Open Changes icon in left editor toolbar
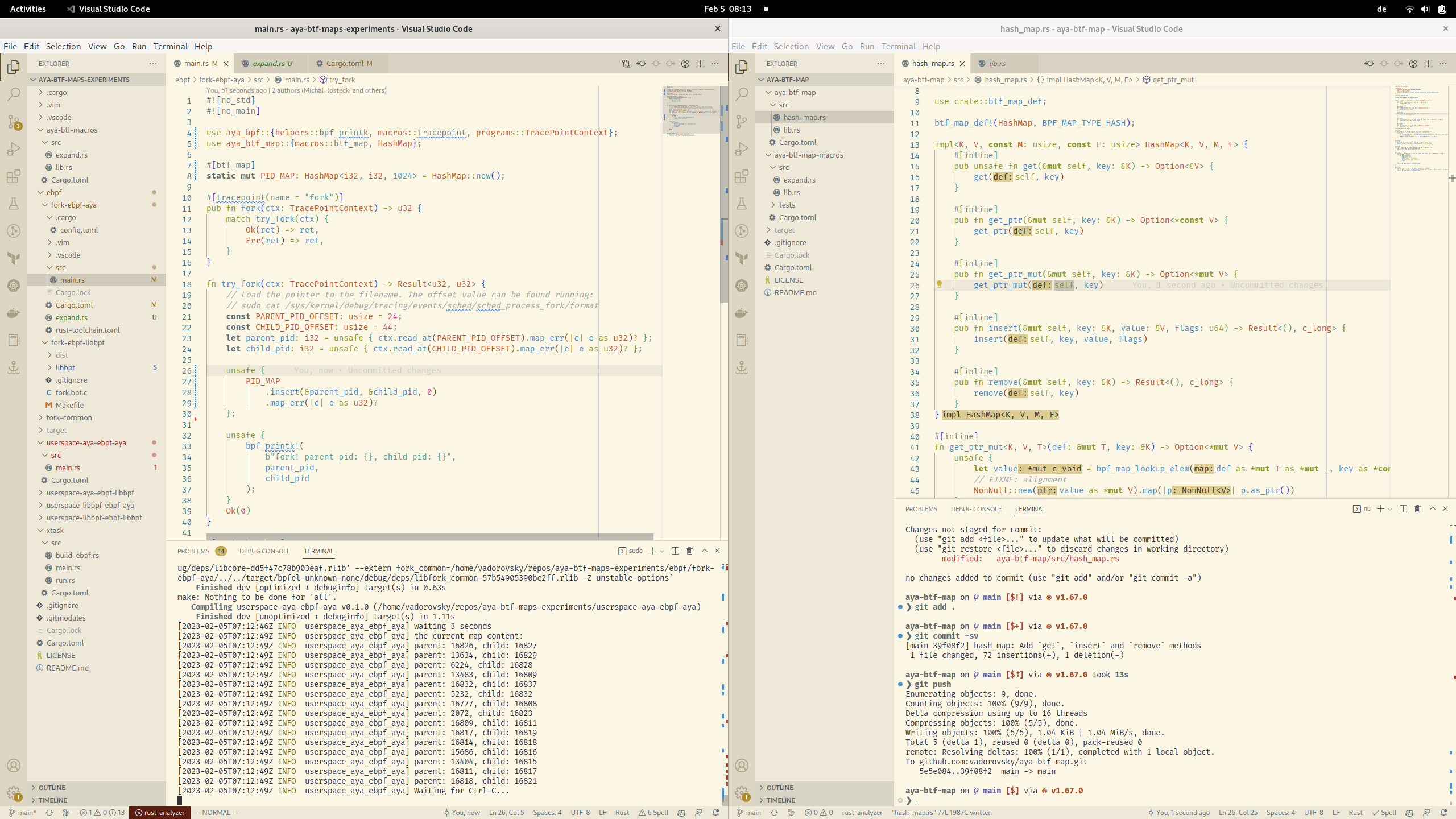The width and height of the screenshot is (1456, 819). [626, 64]
